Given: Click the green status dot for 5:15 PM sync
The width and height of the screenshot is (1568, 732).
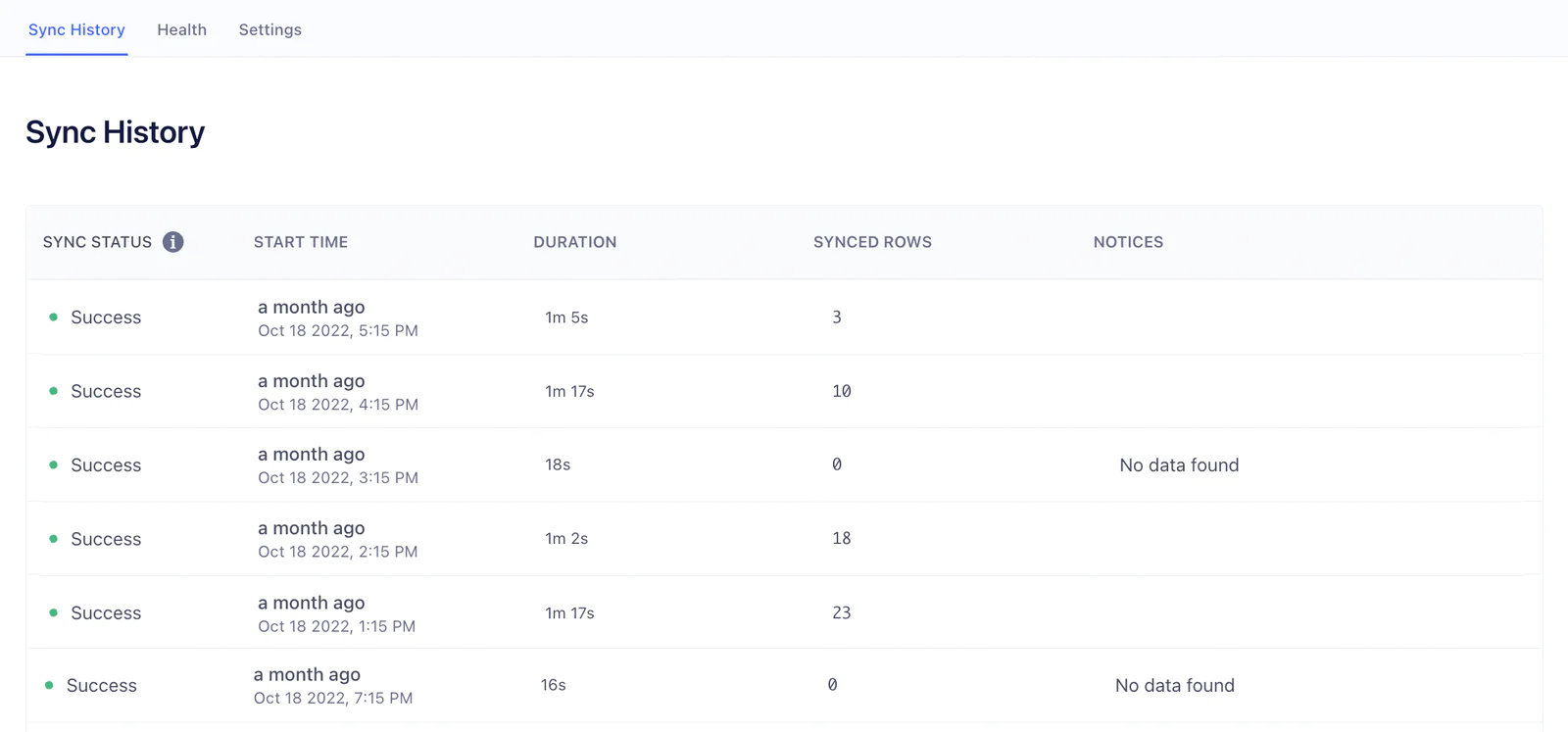Looking at the screenshot, I should 53,317.
